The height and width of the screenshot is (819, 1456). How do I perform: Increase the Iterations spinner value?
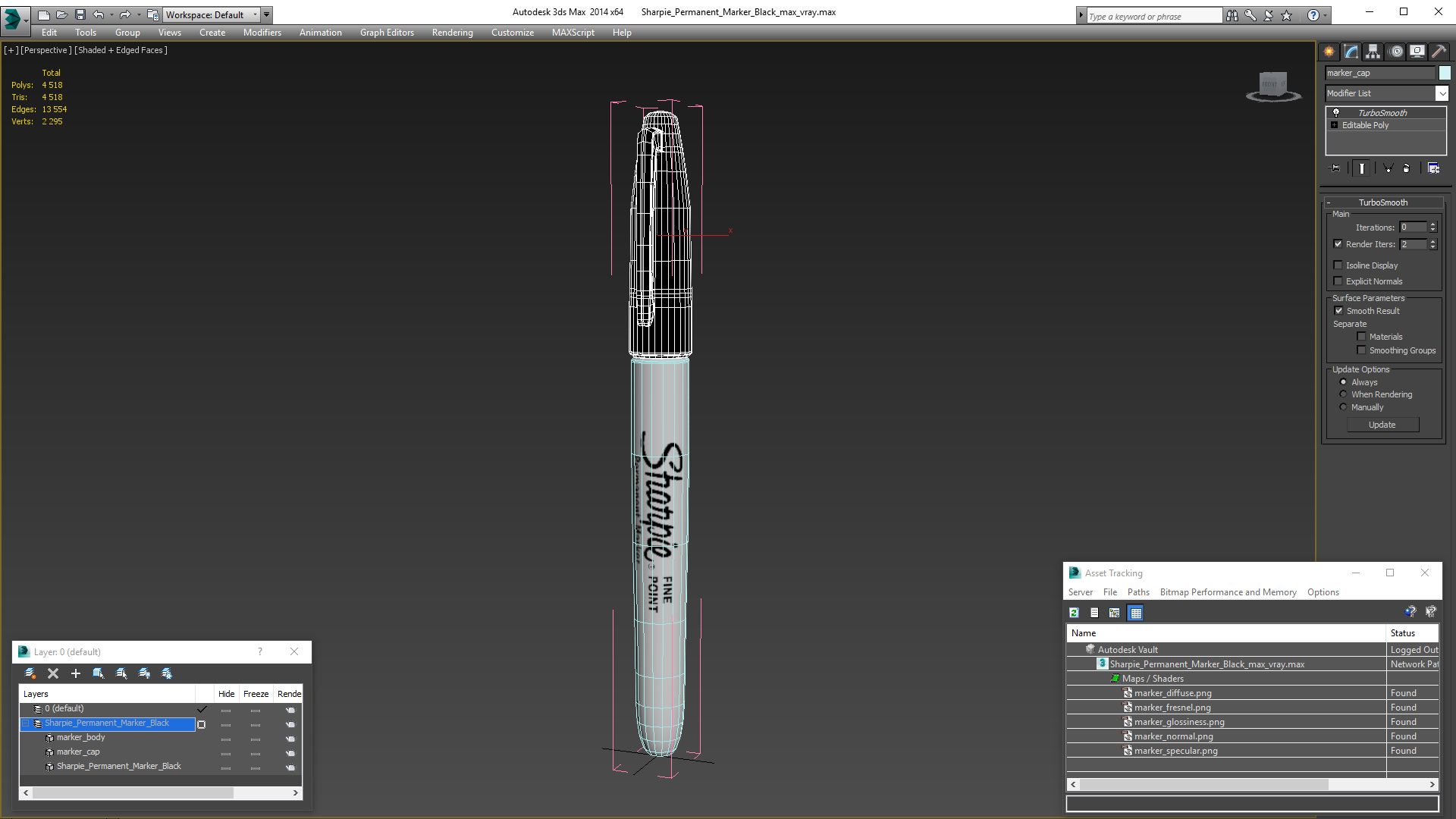click(x=1432, y=224)
